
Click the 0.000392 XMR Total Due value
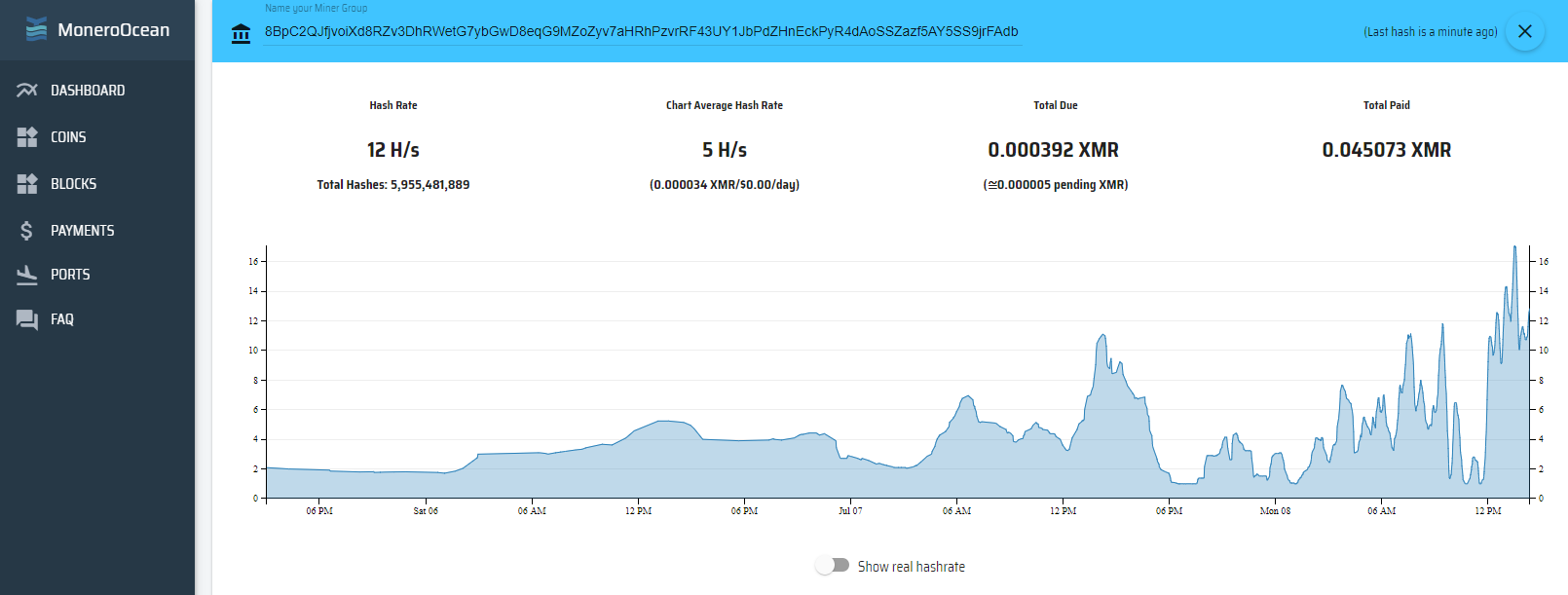[x=1053, y=150]
